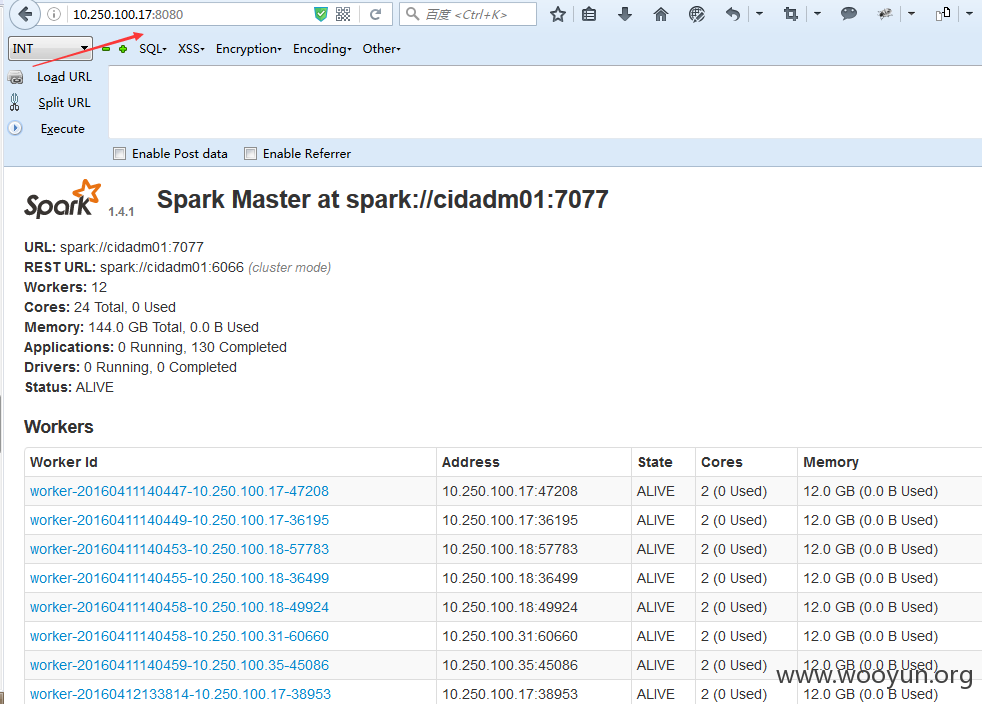Click the search magnifier icon
Image resolution: width=982 pixels, height=704 pixels.
tap(412, 14)
